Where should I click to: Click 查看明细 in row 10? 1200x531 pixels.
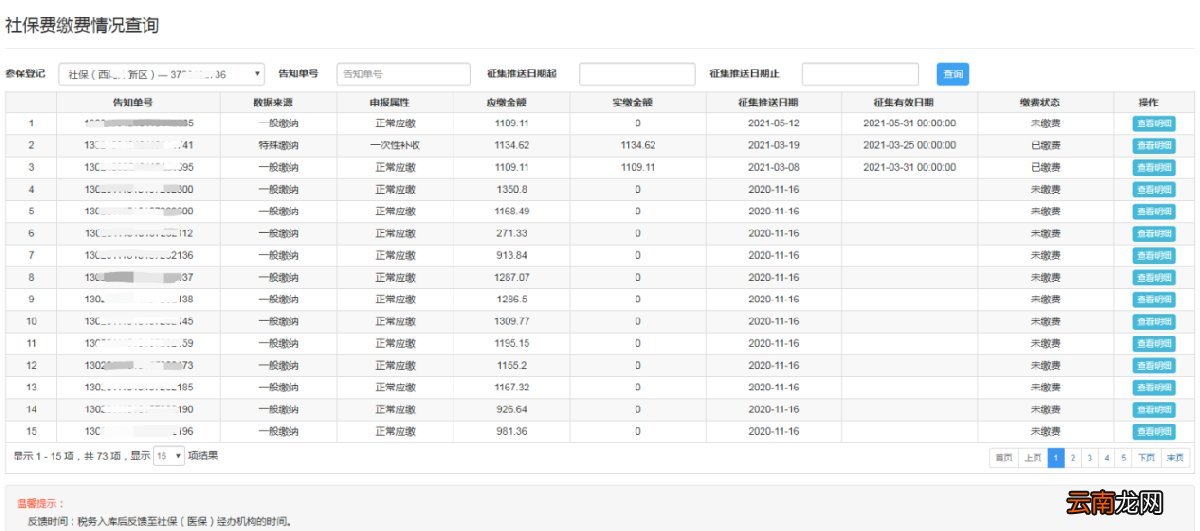click(1154, 322)
